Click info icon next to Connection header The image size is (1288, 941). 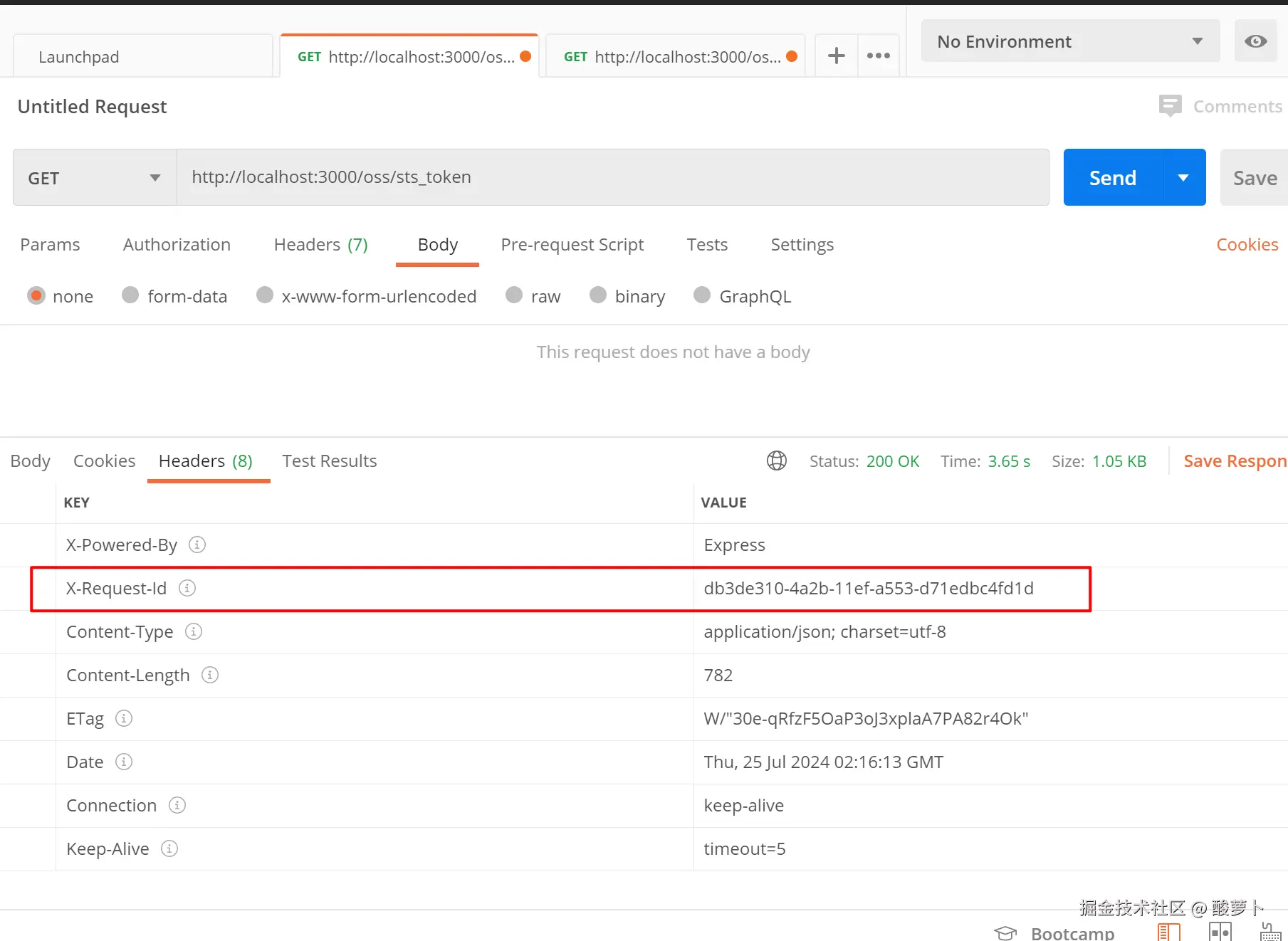[x=177, y=805]
